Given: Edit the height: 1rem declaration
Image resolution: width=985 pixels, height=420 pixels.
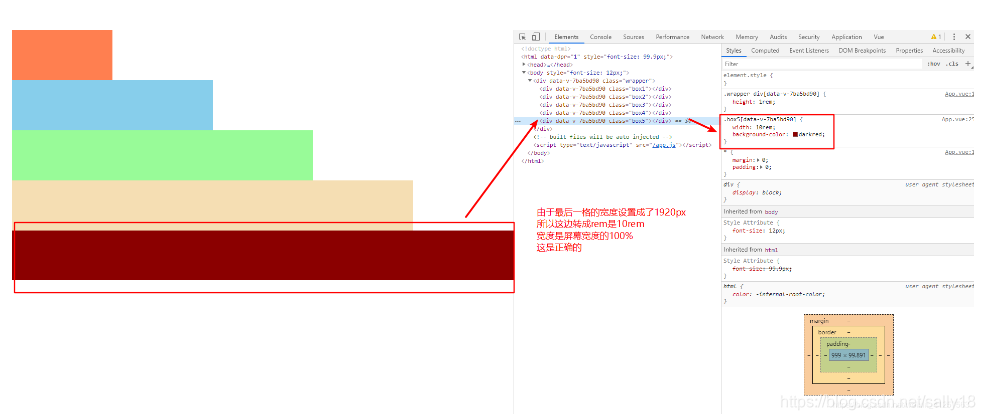Looking at the screenshot, I should tap(754, 102).
